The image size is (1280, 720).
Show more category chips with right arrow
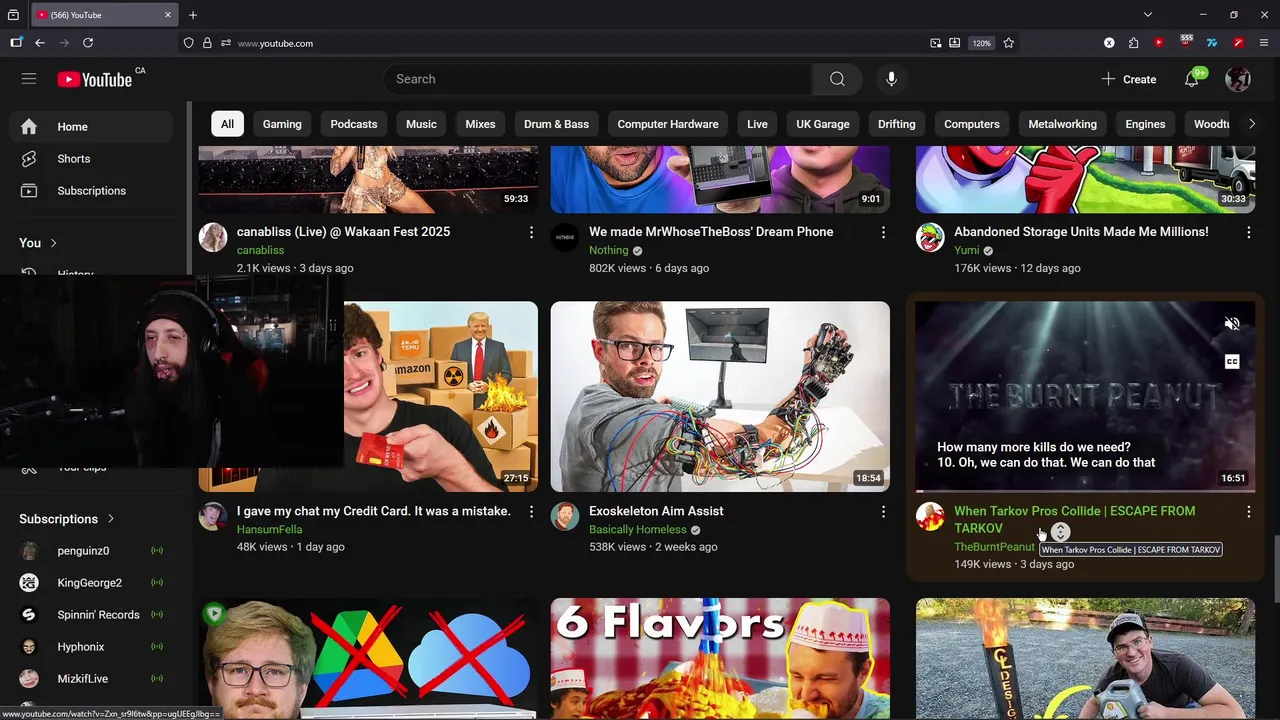[x=1251, y=124]
